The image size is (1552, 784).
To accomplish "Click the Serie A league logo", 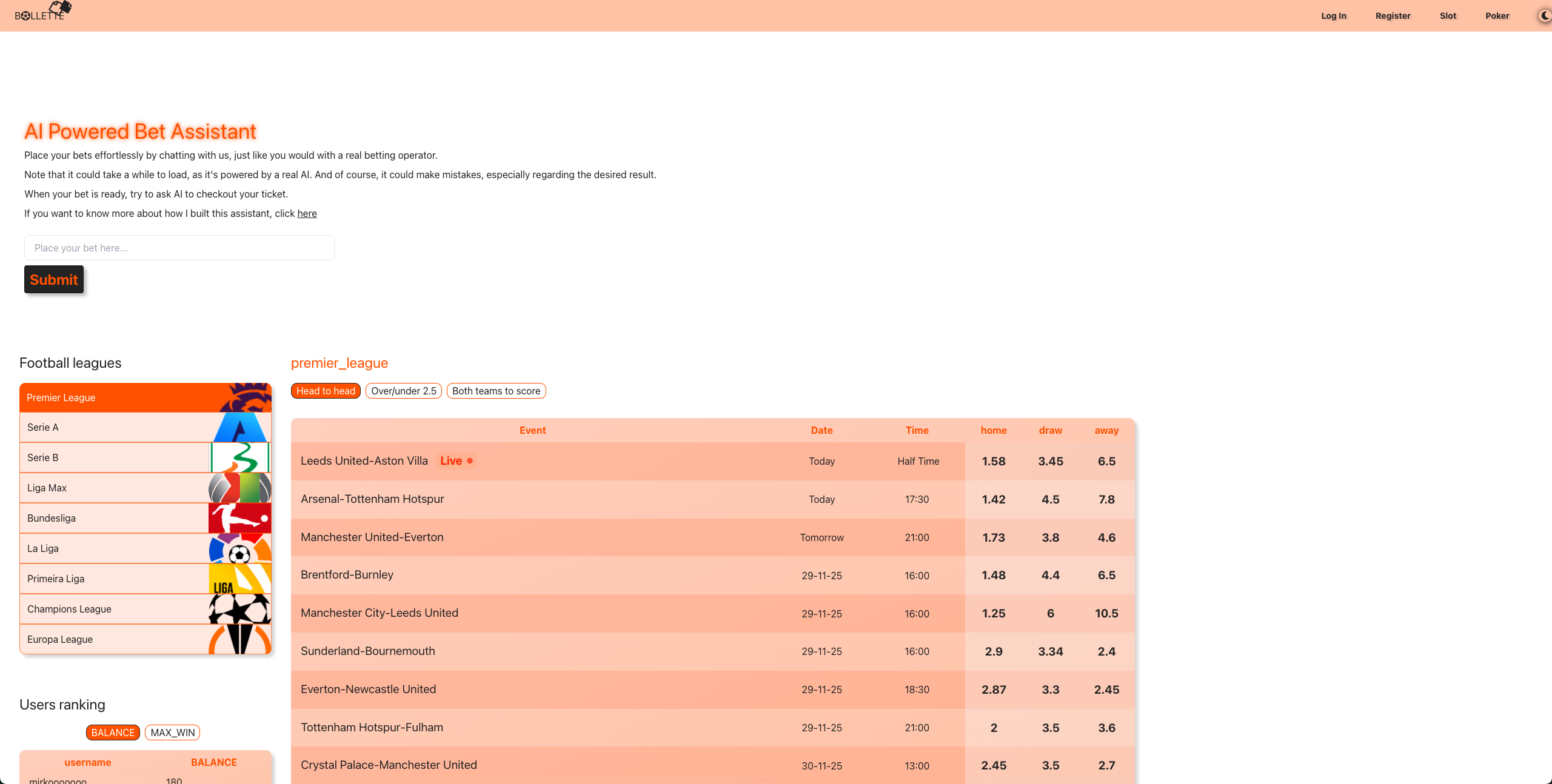I will pyautogui.click(x=240, y=428).
